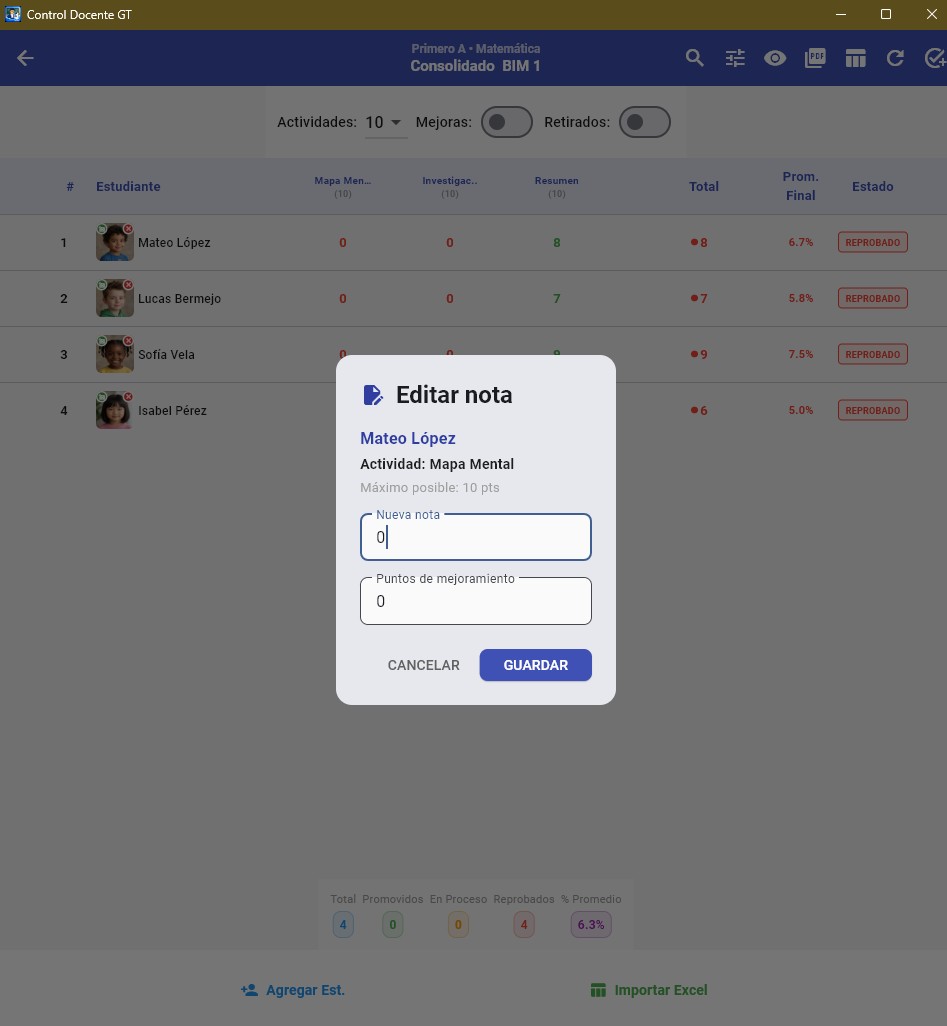Import students with Importar Excel

click(649, 990)
